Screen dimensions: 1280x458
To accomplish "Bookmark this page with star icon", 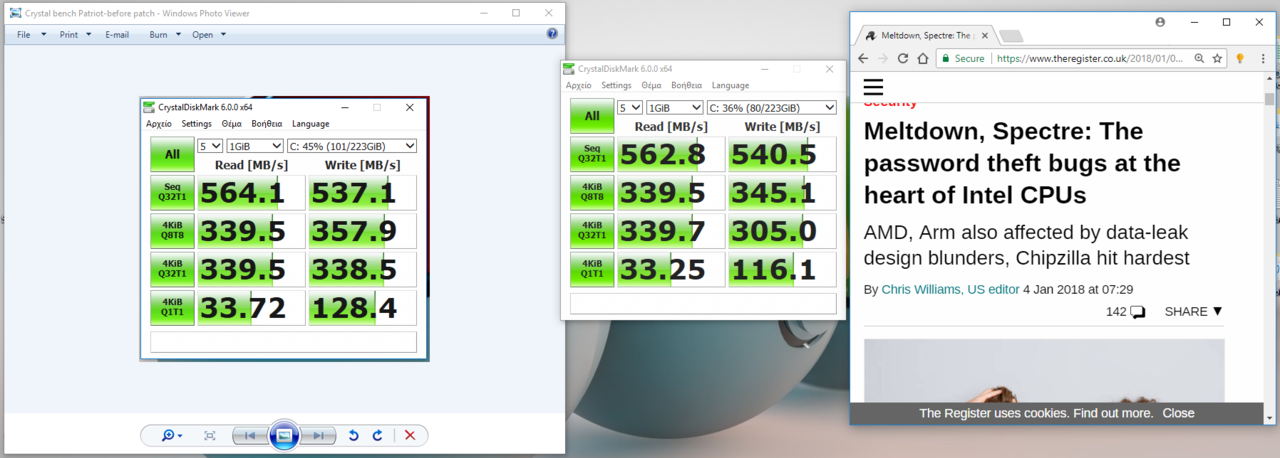I will click(1217, 59).
